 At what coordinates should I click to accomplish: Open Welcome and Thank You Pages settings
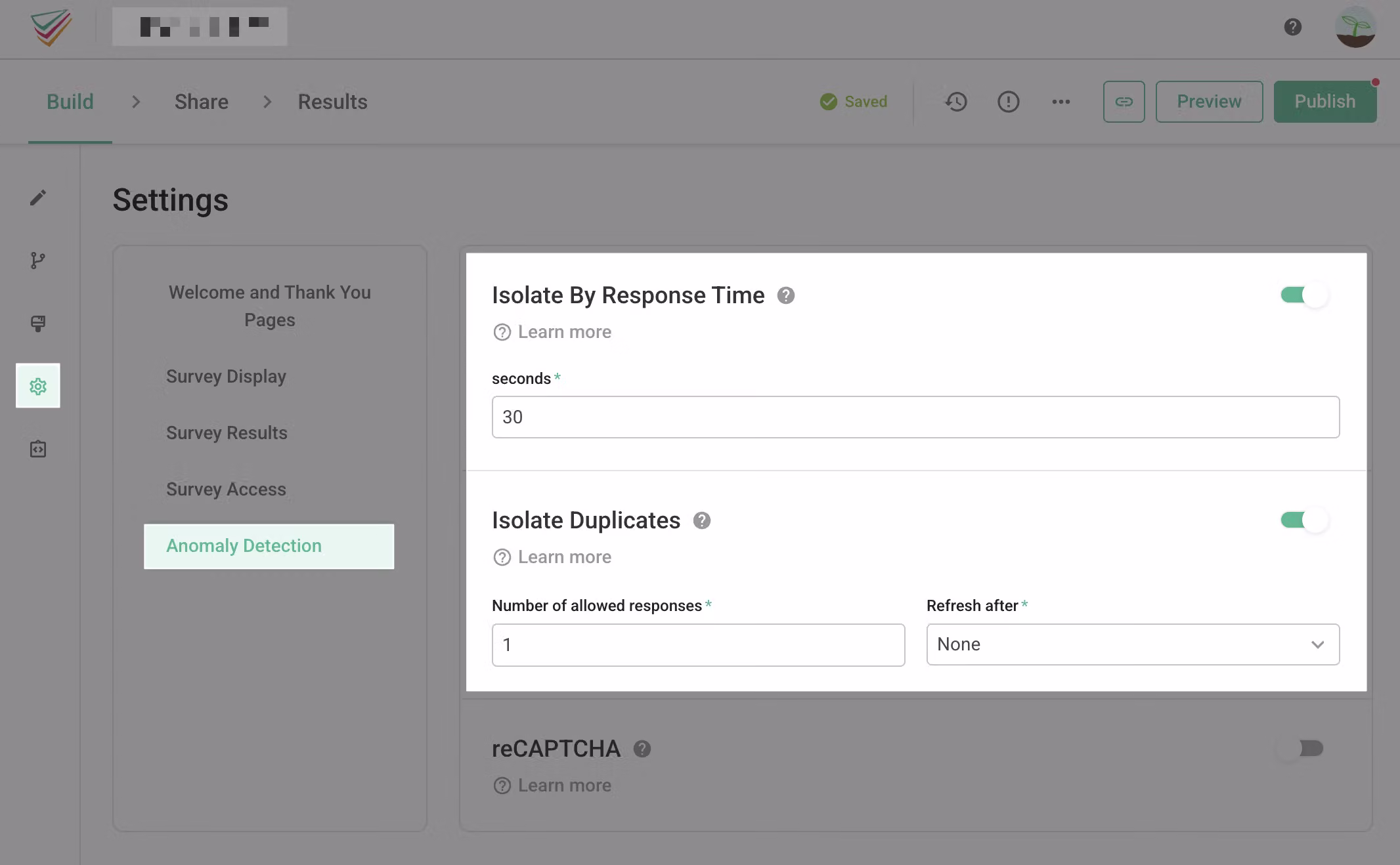(270, 306)
